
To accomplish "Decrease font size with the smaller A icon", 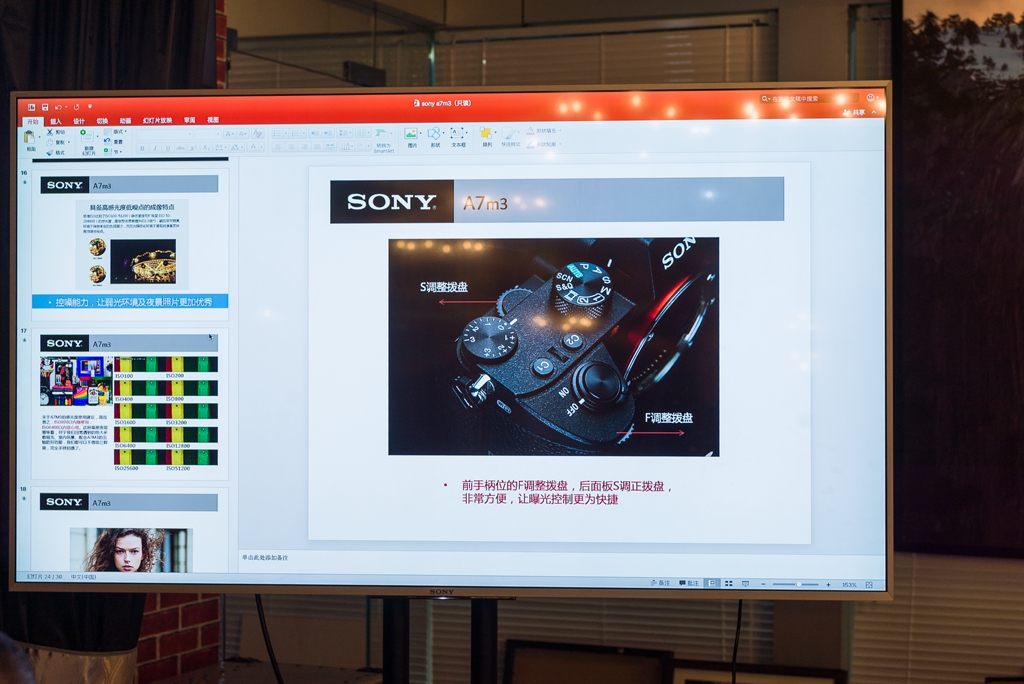I will 242,134.
